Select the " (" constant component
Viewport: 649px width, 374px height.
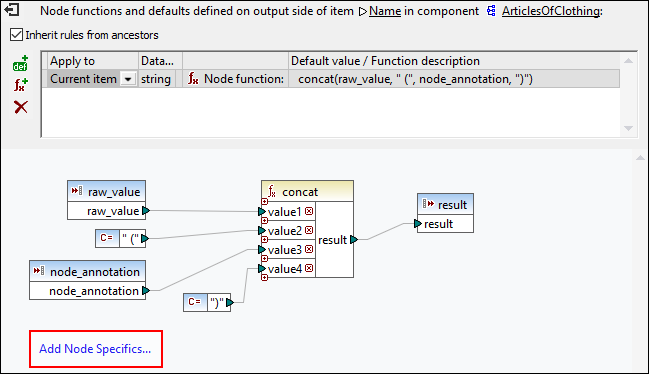(x=120, y=238)
